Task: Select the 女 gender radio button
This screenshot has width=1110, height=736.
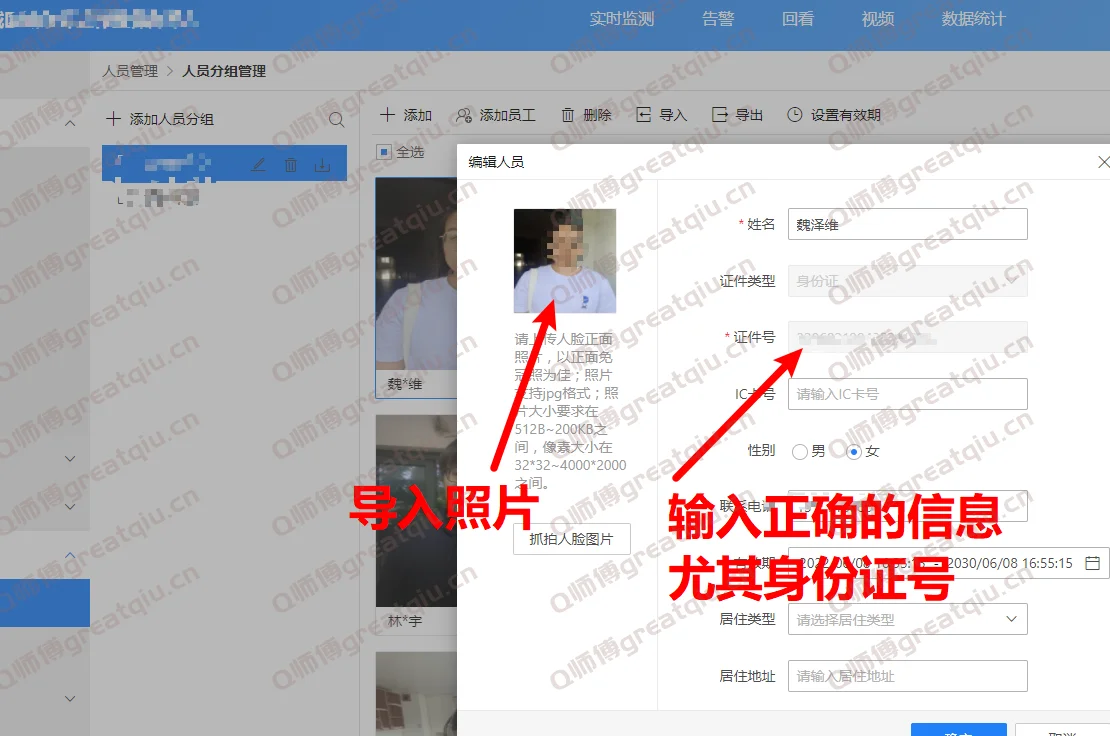Action: coord(853,452)
